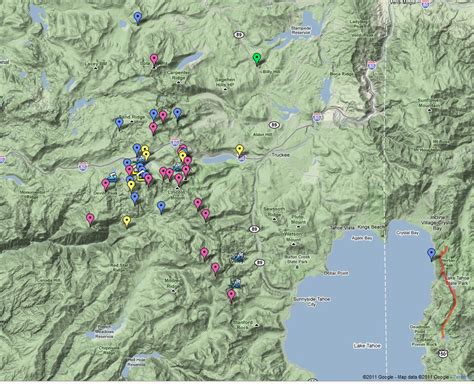Select the Route 89 shield below Alder Hill
This screenshot has height=384, width=474.
click(x=274, y=125)
